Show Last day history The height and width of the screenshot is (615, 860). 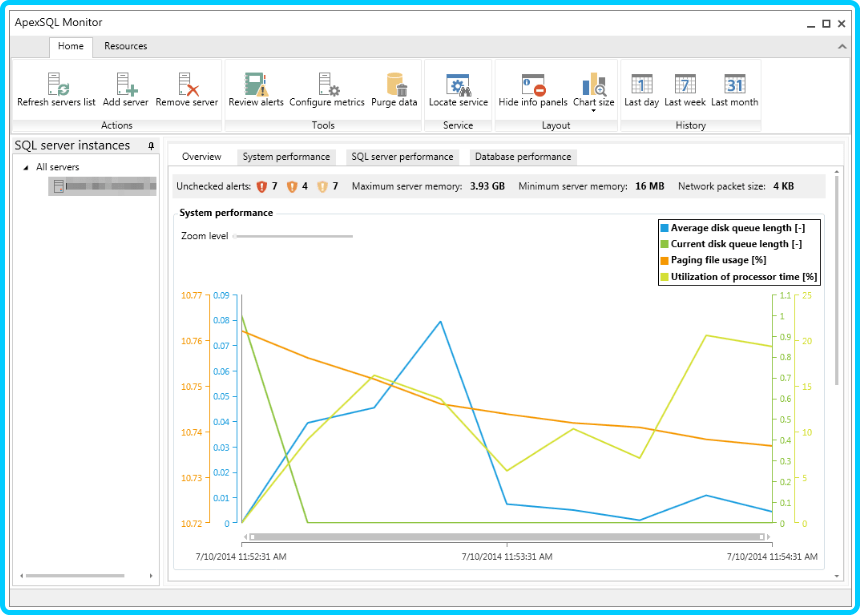[x=641, y=91]
